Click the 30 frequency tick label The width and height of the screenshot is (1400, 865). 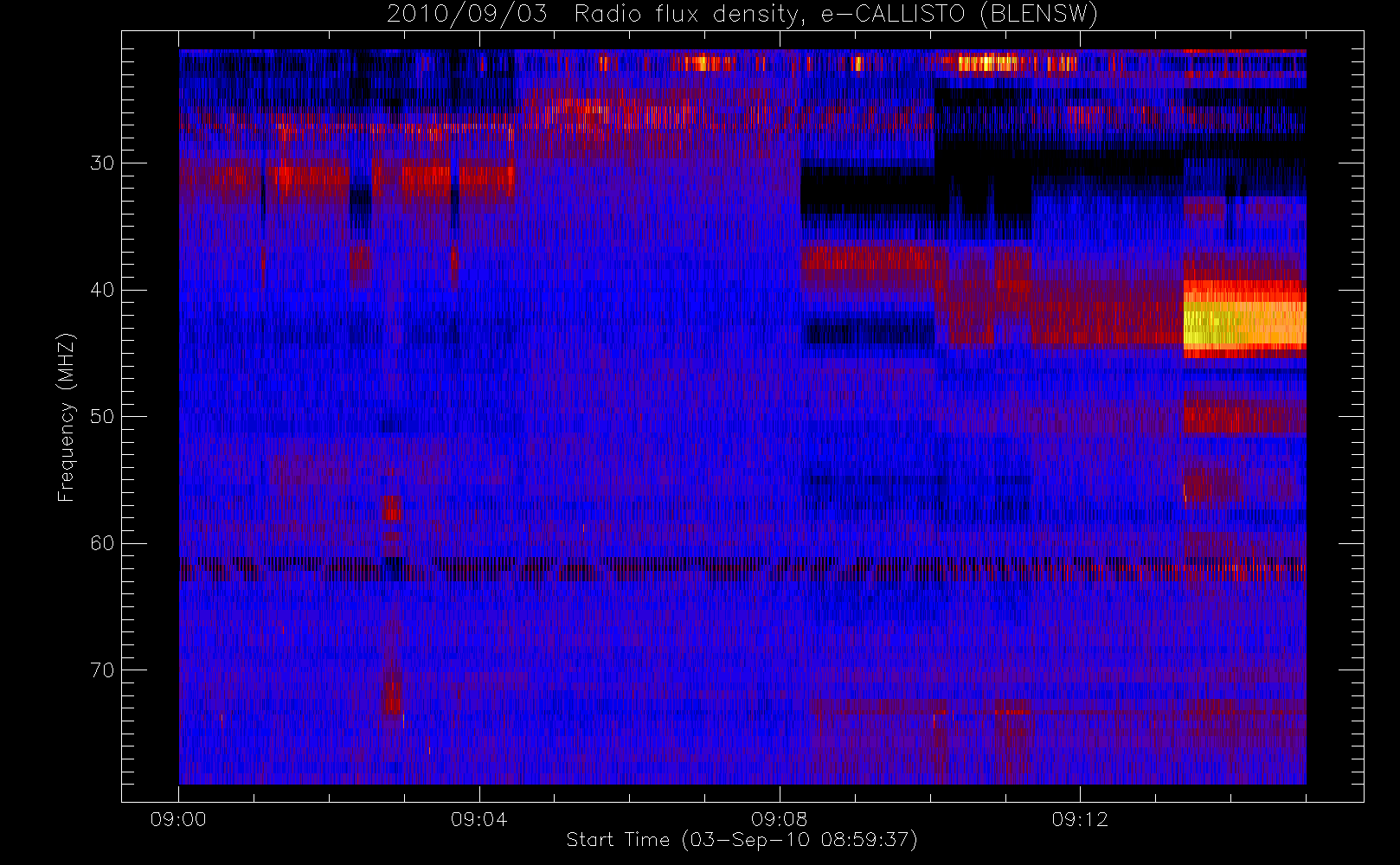pos(102,163)
